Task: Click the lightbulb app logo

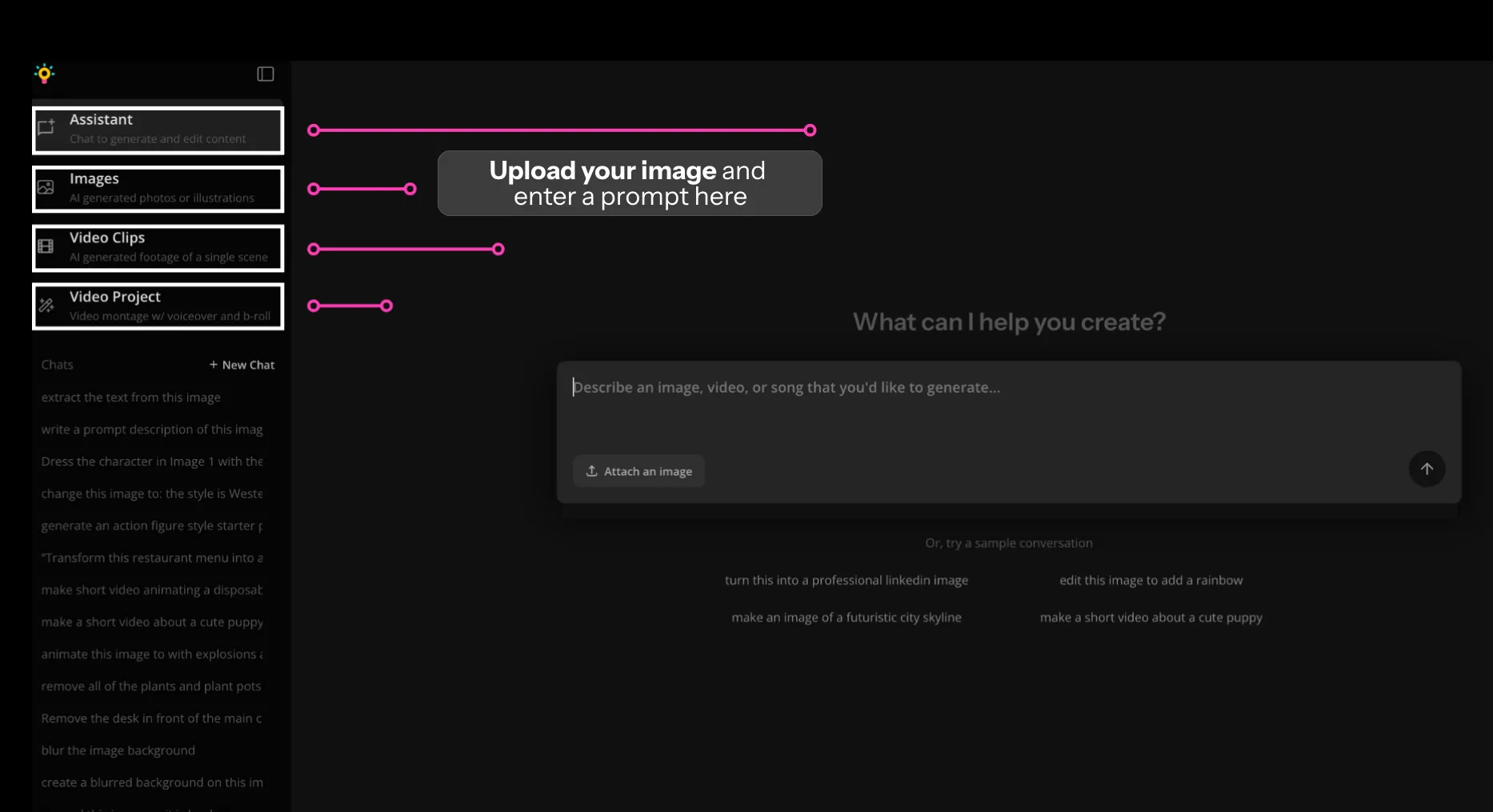Action: [x=44, y=73]
